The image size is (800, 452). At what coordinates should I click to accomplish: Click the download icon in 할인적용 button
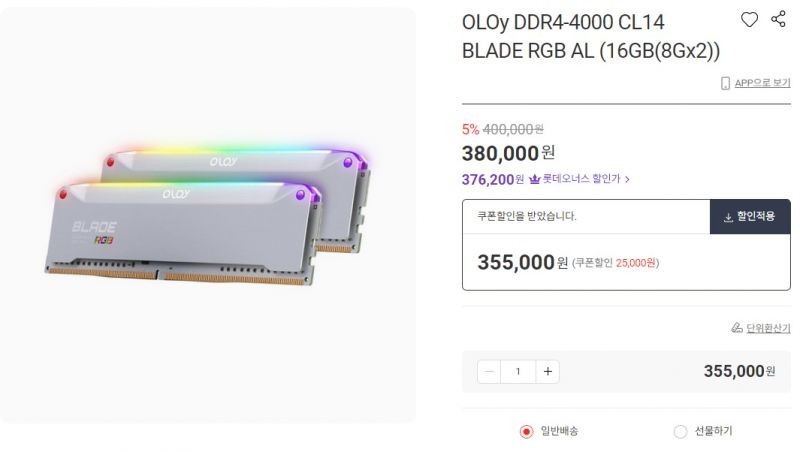(728, 217)
